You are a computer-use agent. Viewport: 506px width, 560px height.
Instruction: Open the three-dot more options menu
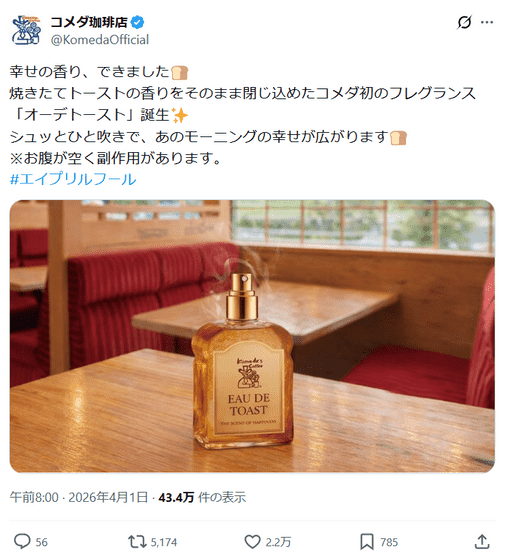click(x=487, y=22)
